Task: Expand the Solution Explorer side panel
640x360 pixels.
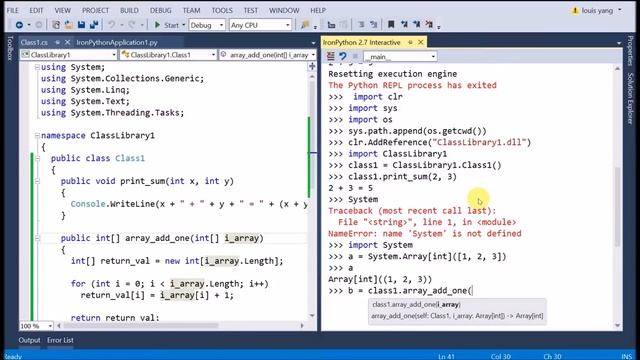Action: [x=630, y=98]
